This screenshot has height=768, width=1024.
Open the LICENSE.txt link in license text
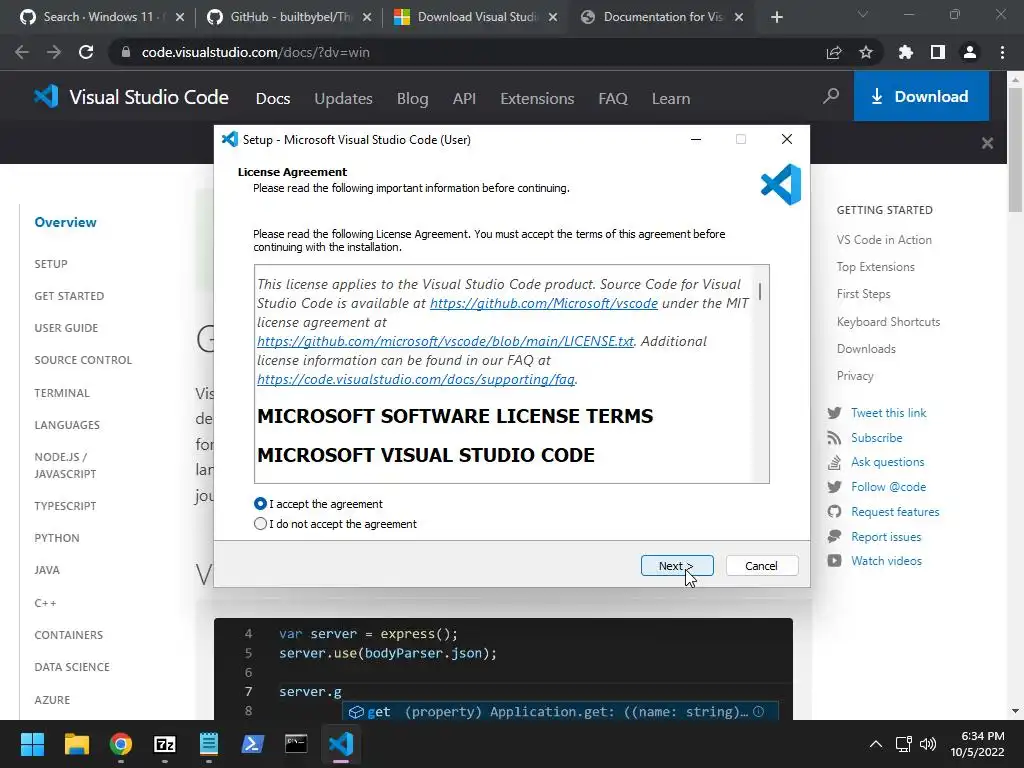tap(445, 341)
